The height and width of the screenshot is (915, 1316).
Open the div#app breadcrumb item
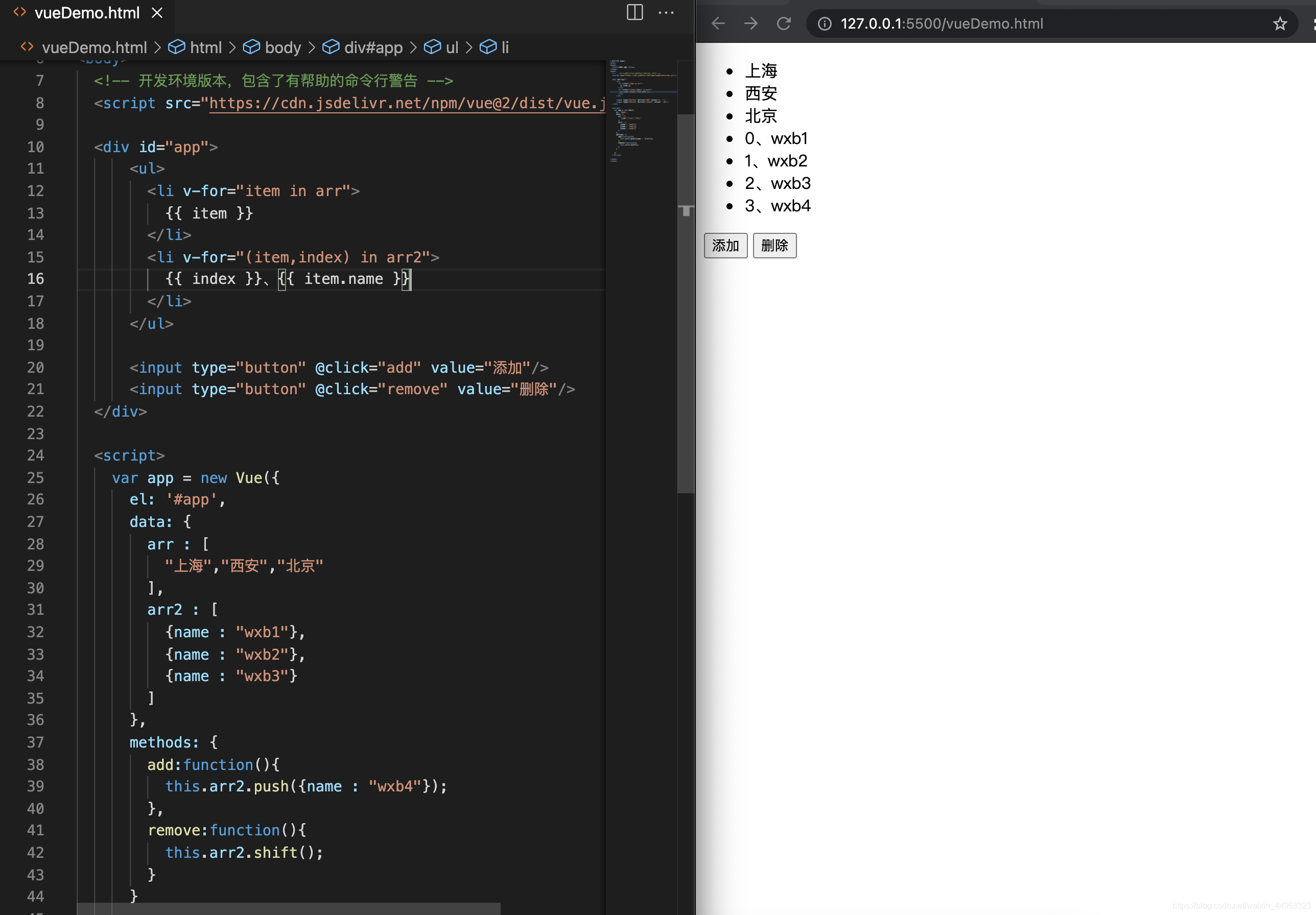click(362, 47)
